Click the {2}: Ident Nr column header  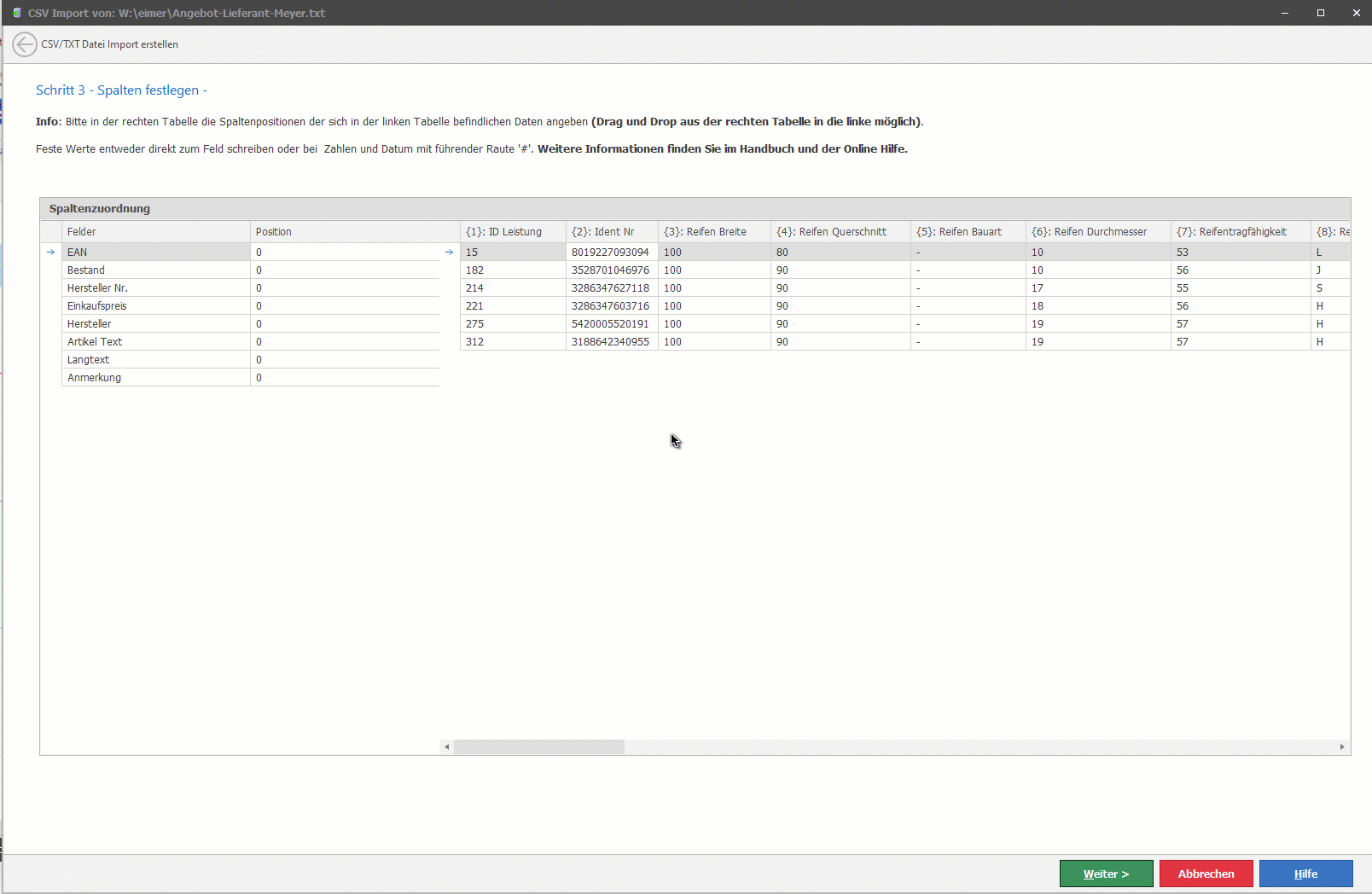pyautogui.click(x=612, y=232)
